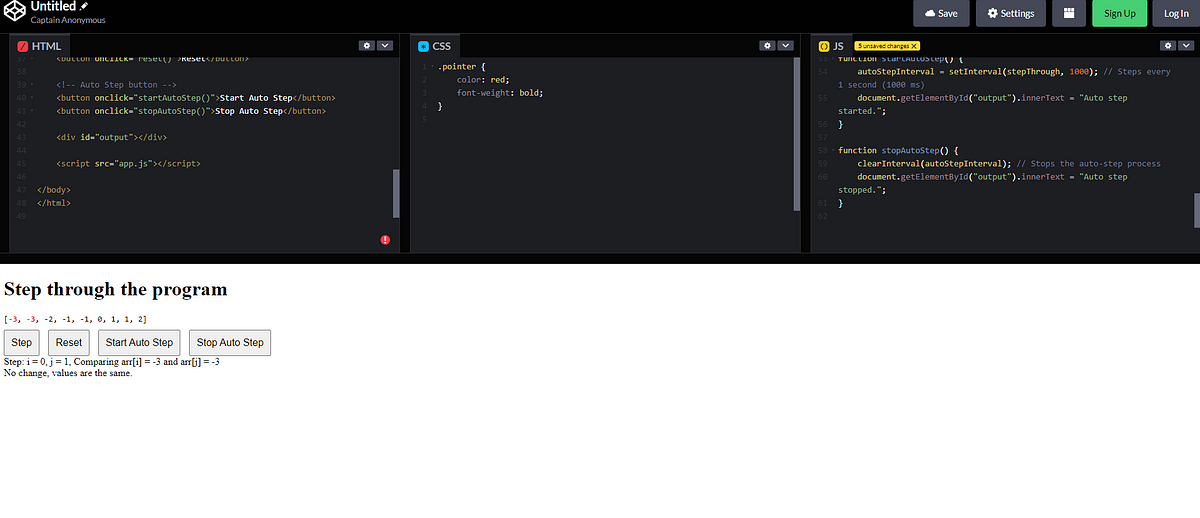Screen dimensions: 1200x518
Task: Click the CSS editor vertical scrollbar
Action: point(796,135)
